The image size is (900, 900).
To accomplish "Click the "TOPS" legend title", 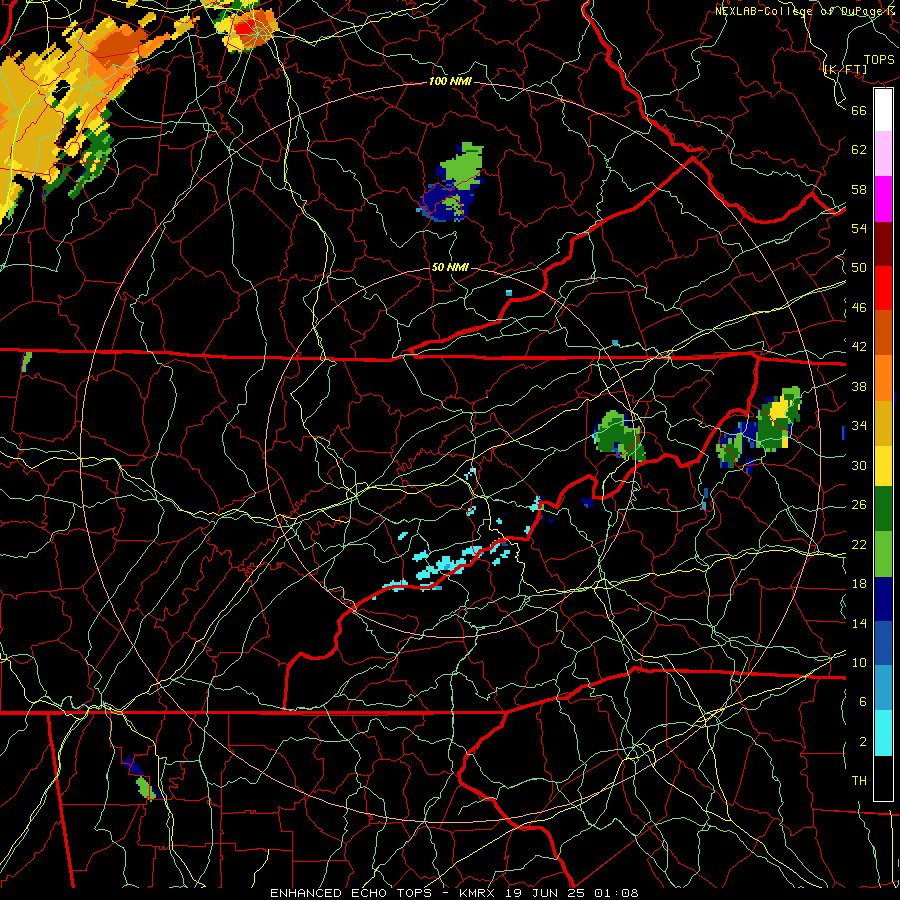I will click(879, 60).
